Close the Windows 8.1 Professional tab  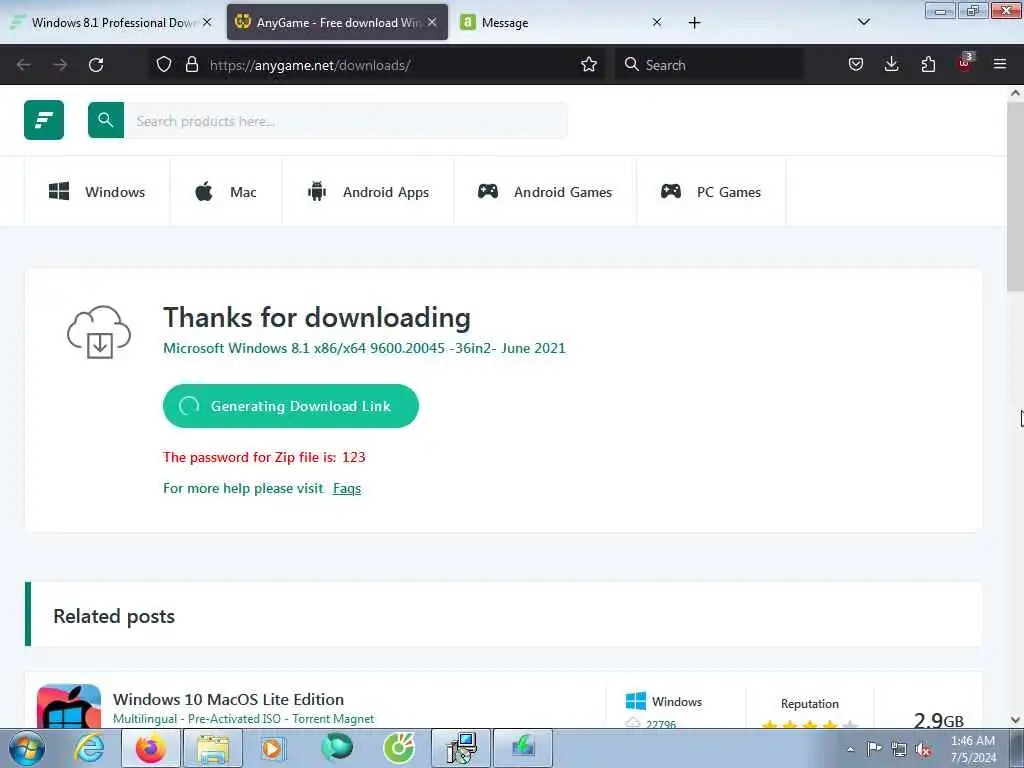(x=207, y=22)
